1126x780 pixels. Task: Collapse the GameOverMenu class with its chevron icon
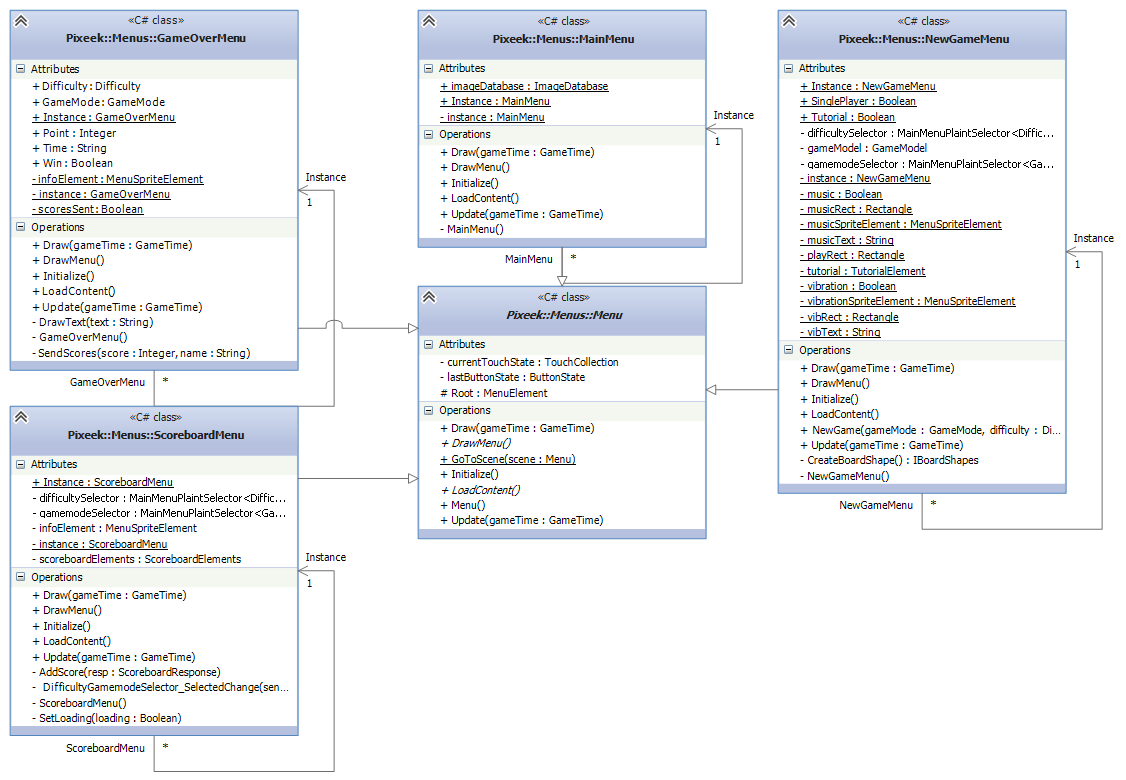pos(21,21)
